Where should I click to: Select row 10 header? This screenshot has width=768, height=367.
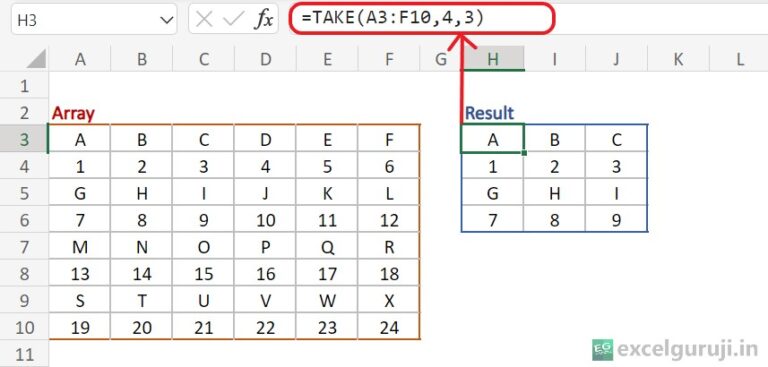tap(24, 327)
